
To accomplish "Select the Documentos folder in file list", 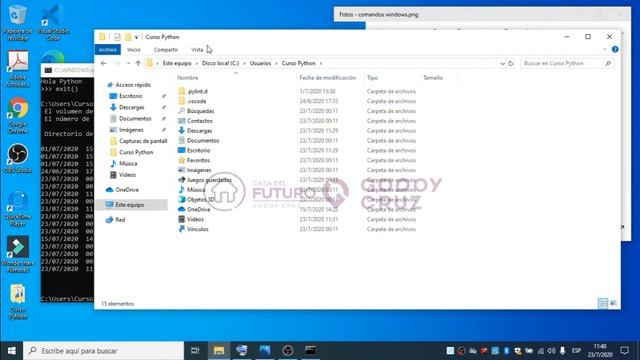I will pyautogui.click(x=203, y=140).
